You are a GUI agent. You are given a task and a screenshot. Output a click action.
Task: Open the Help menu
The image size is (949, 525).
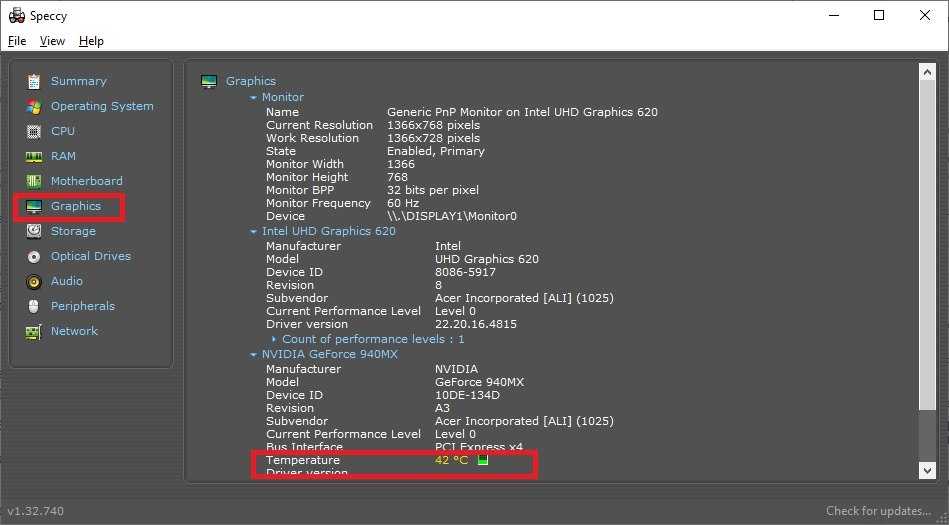click(x=91, y=41)
